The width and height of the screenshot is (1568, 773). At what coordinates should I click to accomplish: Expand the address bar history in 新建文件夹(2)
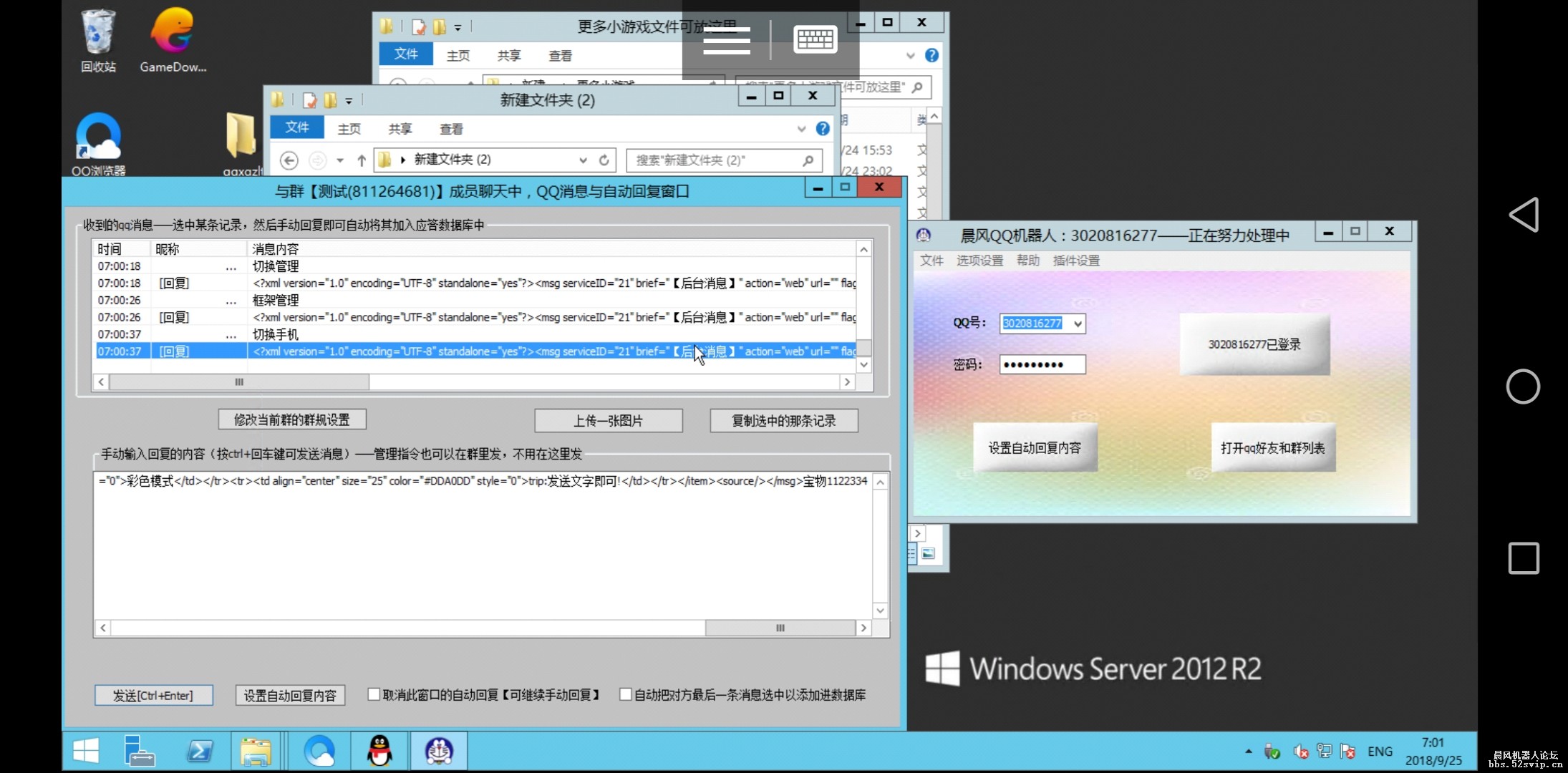(x=583, y=160)
